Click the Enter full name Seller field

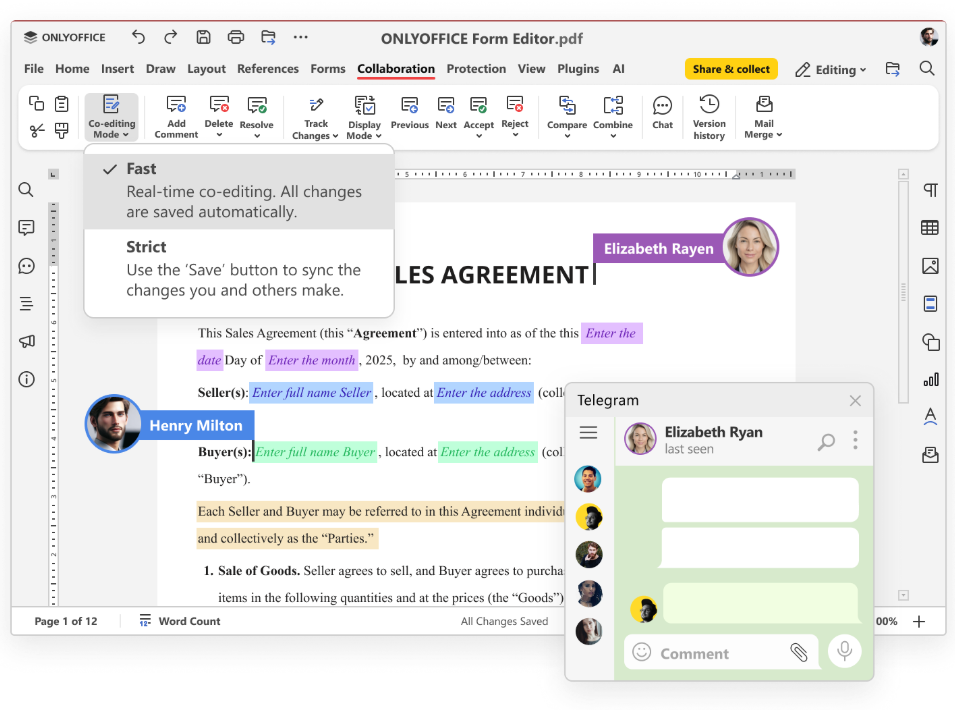312,393
